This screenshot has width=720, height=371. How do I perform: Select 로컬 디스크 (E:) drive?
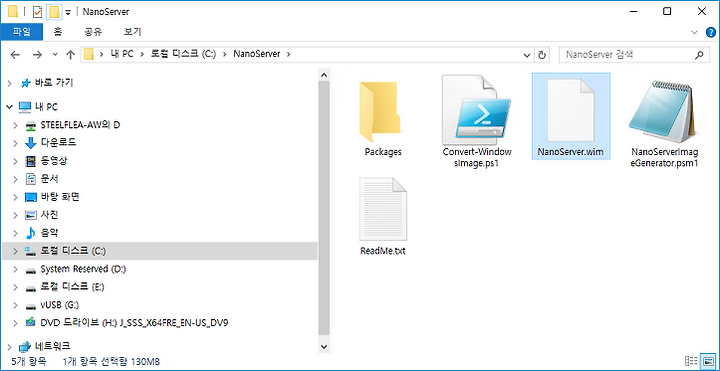(73, 287)
